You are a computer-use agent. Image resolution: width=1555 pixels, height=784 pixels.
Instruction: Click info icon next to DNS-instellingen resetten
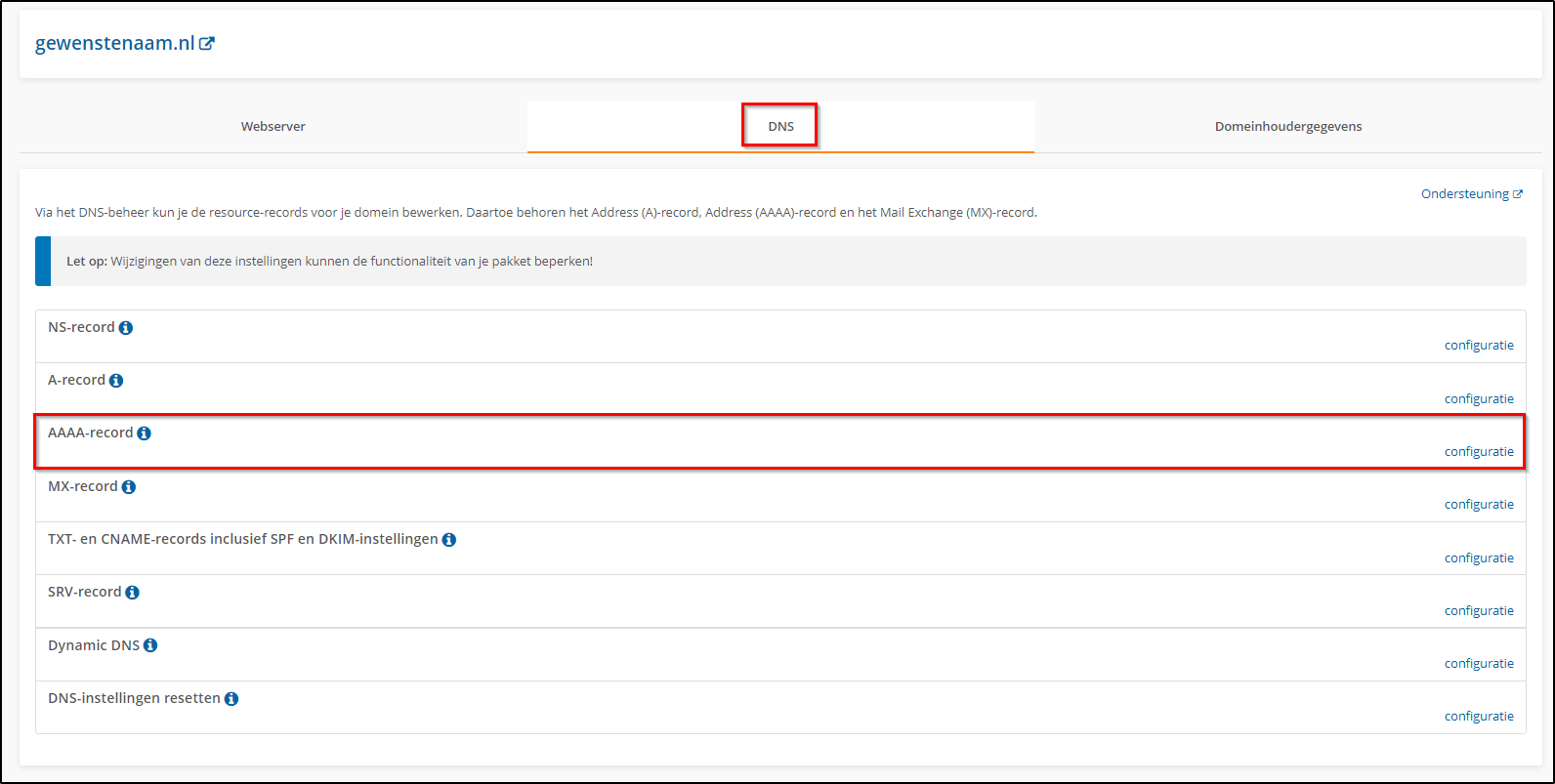point(231,699)
